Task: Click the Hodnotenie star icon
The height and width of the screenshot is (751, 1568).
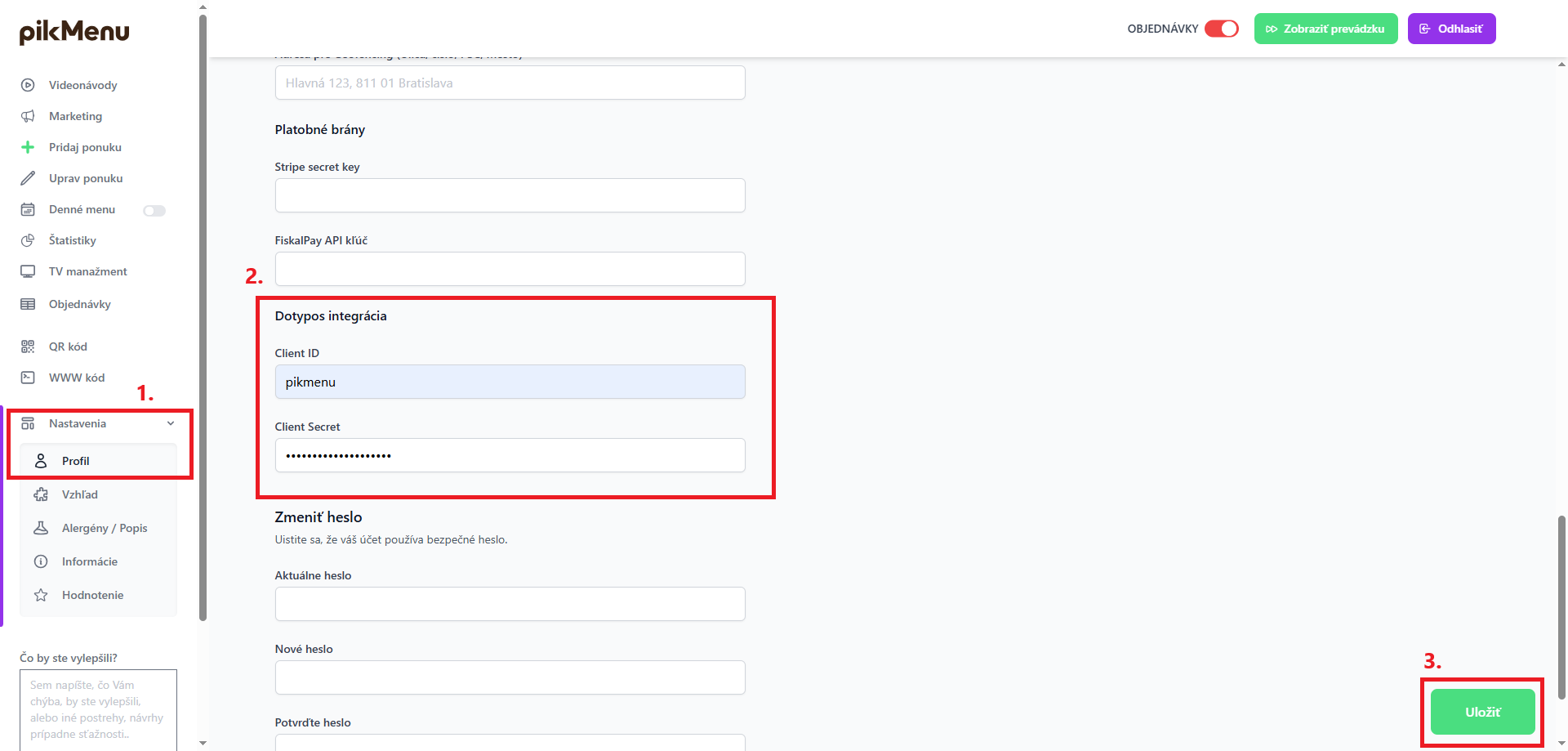Action: coord(41,595)
